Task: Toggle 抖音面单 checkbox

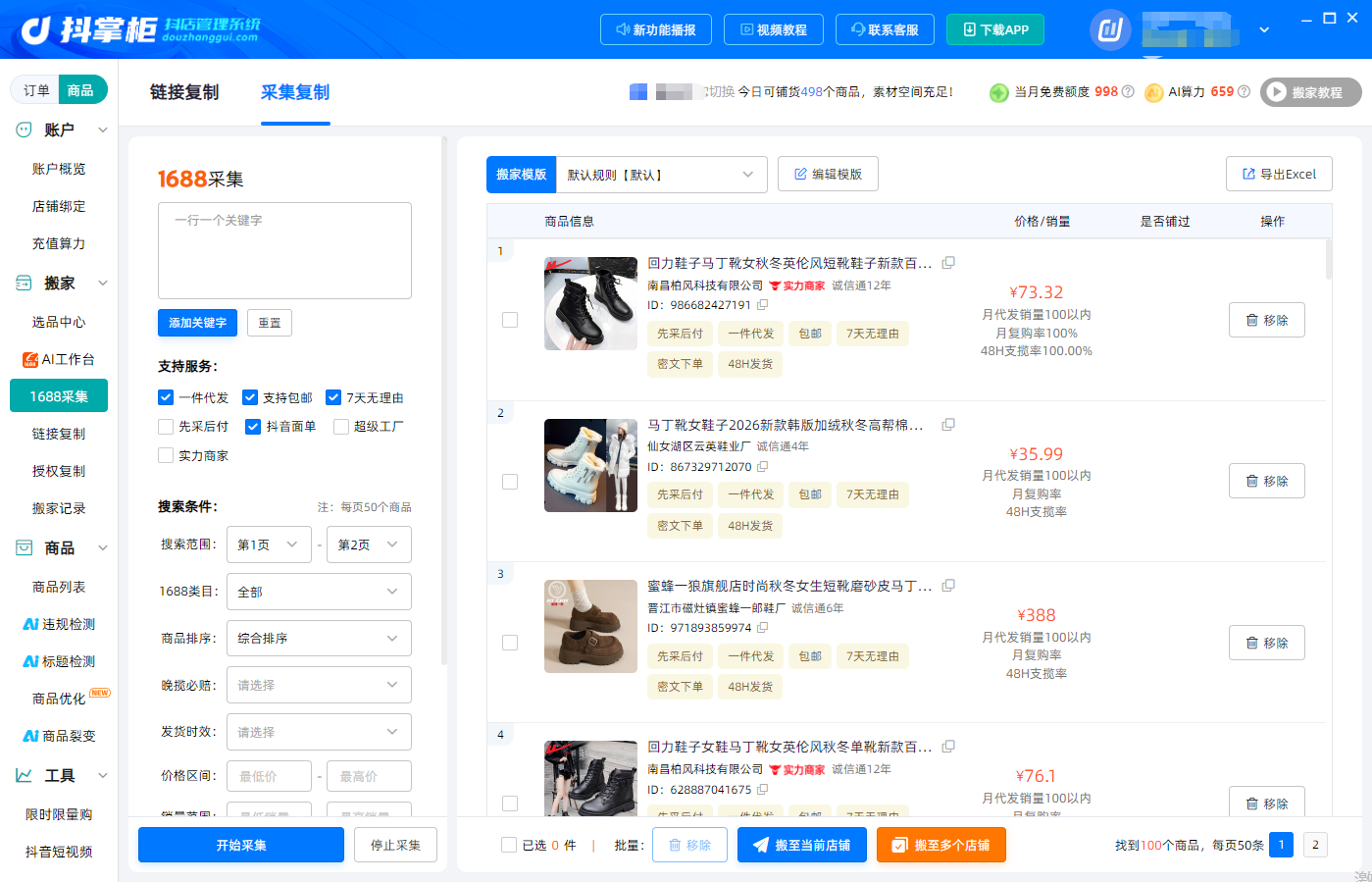Action: point(253,427)
